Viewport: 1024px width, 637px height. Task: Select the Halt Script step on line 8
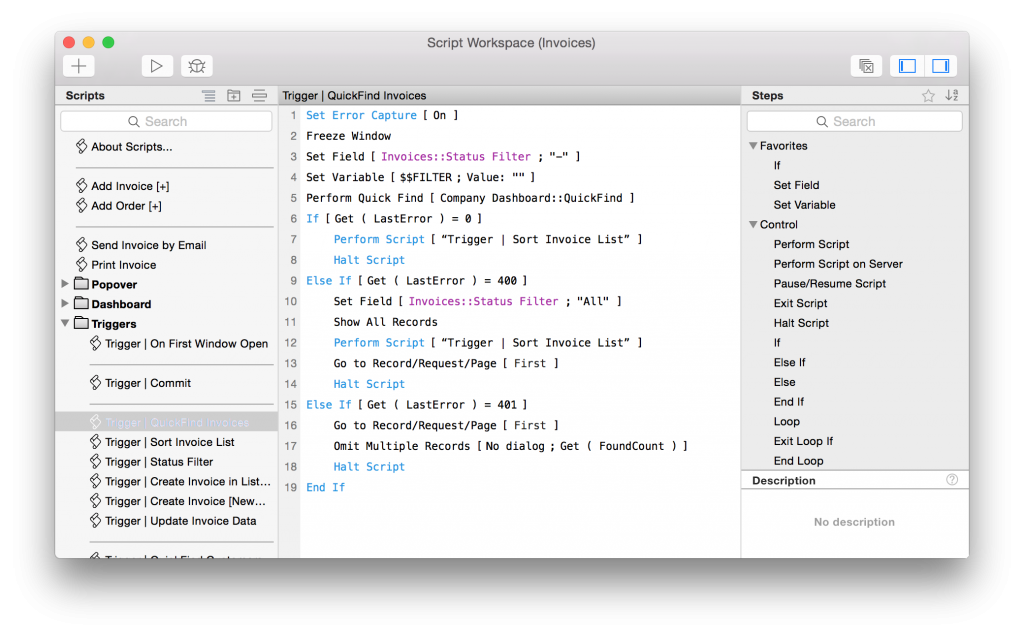(368, 259)
